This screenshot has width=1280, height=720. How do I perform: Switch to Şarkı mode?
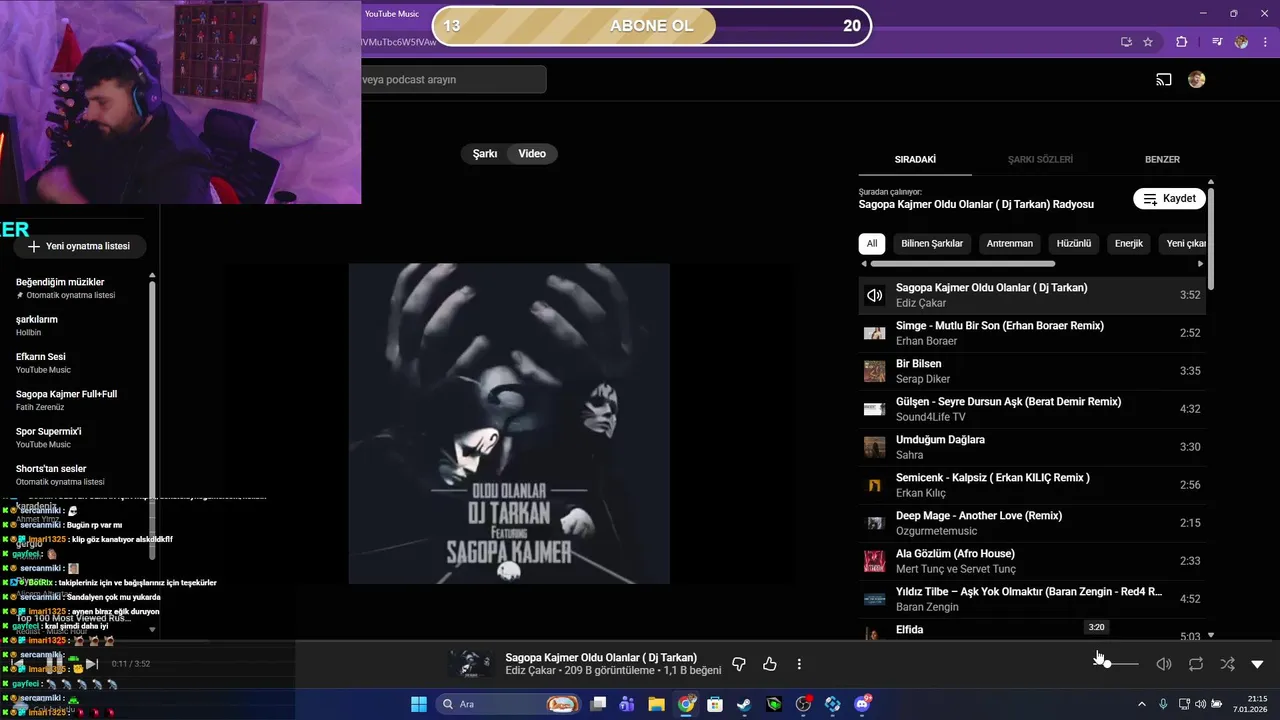pos(485,154)
